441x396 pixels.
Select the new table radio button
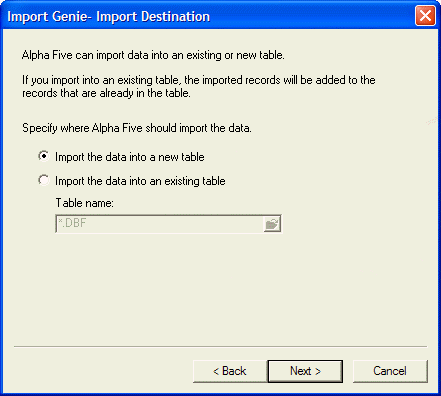[x=44, y=156]
